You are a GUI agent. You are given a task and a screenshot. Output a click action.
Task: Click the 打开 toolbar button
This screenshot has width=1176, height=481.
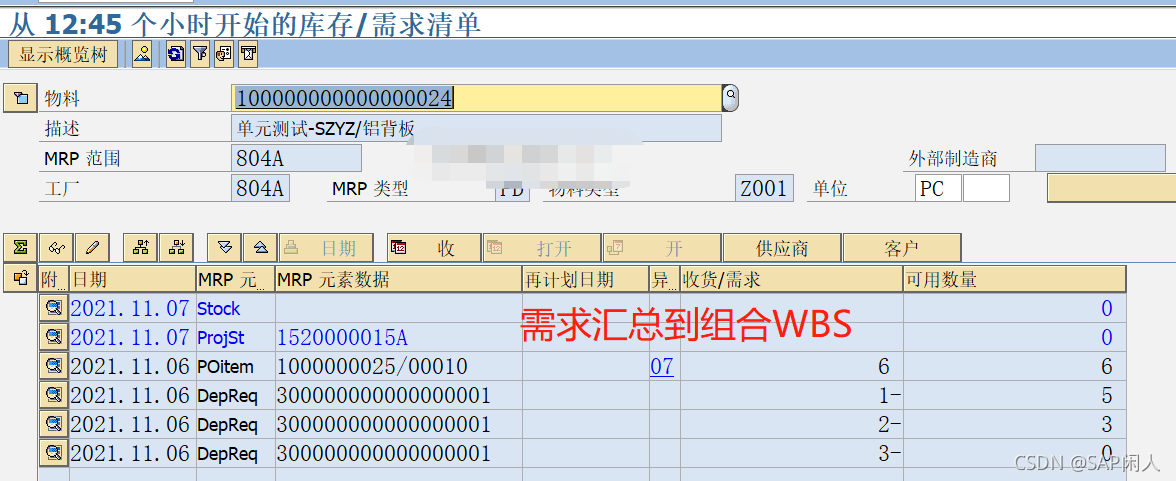(x=542, y=248)
